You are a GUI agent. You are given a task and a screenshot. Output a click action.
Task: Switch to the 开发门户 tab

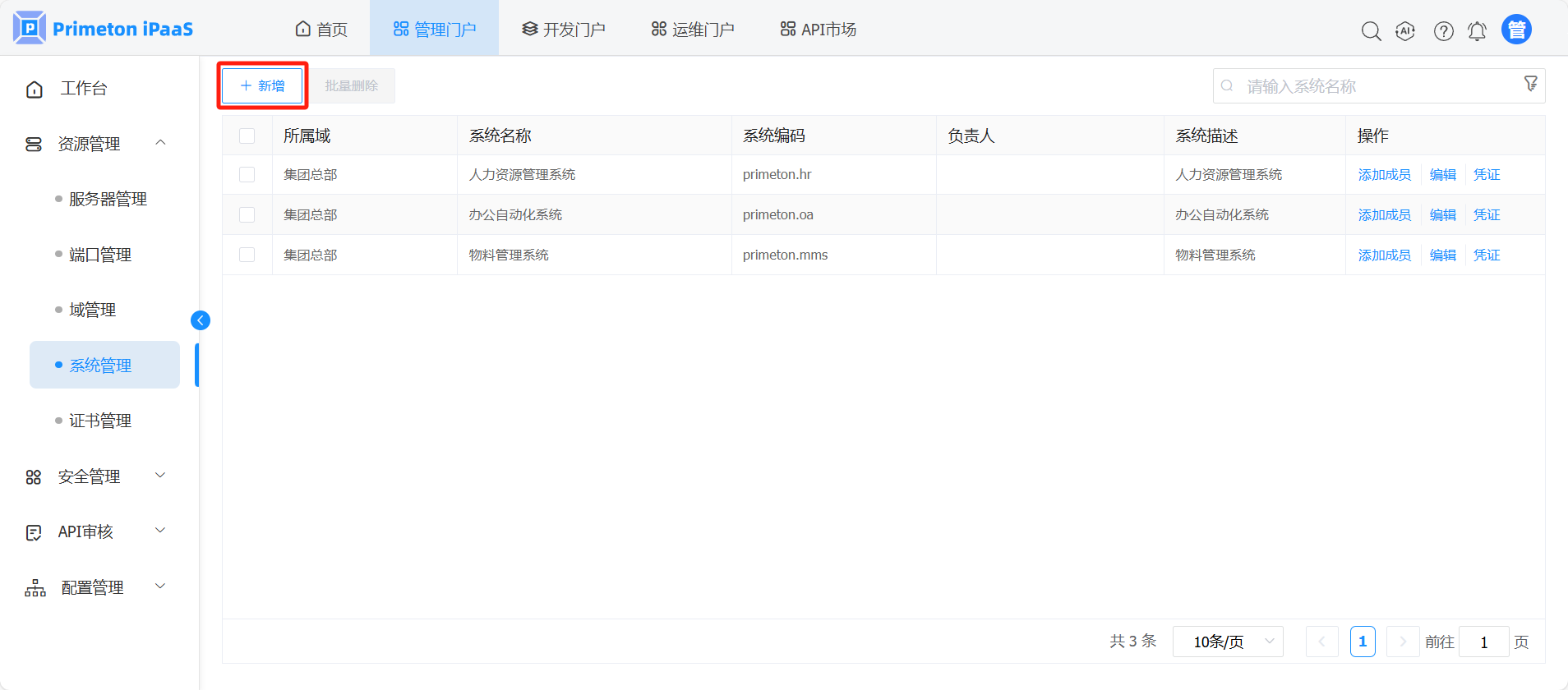(564, 30)
